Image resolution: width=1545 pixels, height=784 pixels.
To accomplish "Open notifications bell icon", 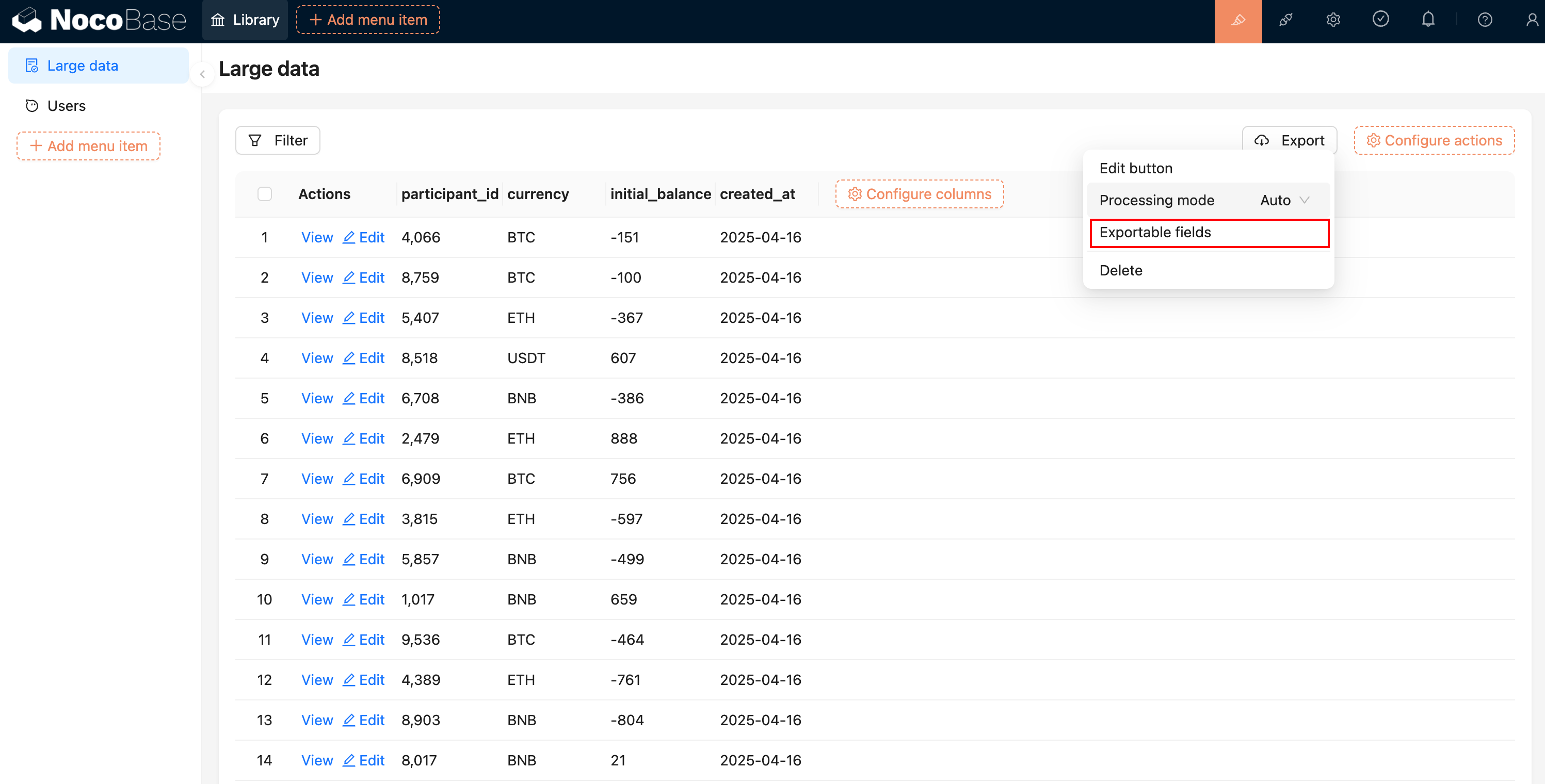I will [1428, 20].
